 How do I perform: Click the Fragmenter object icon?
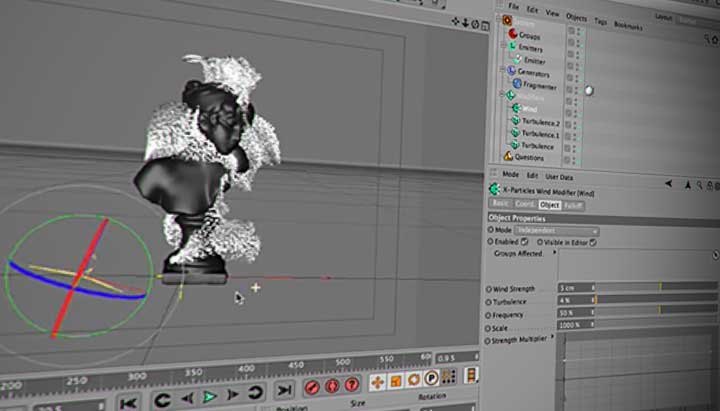517,83
